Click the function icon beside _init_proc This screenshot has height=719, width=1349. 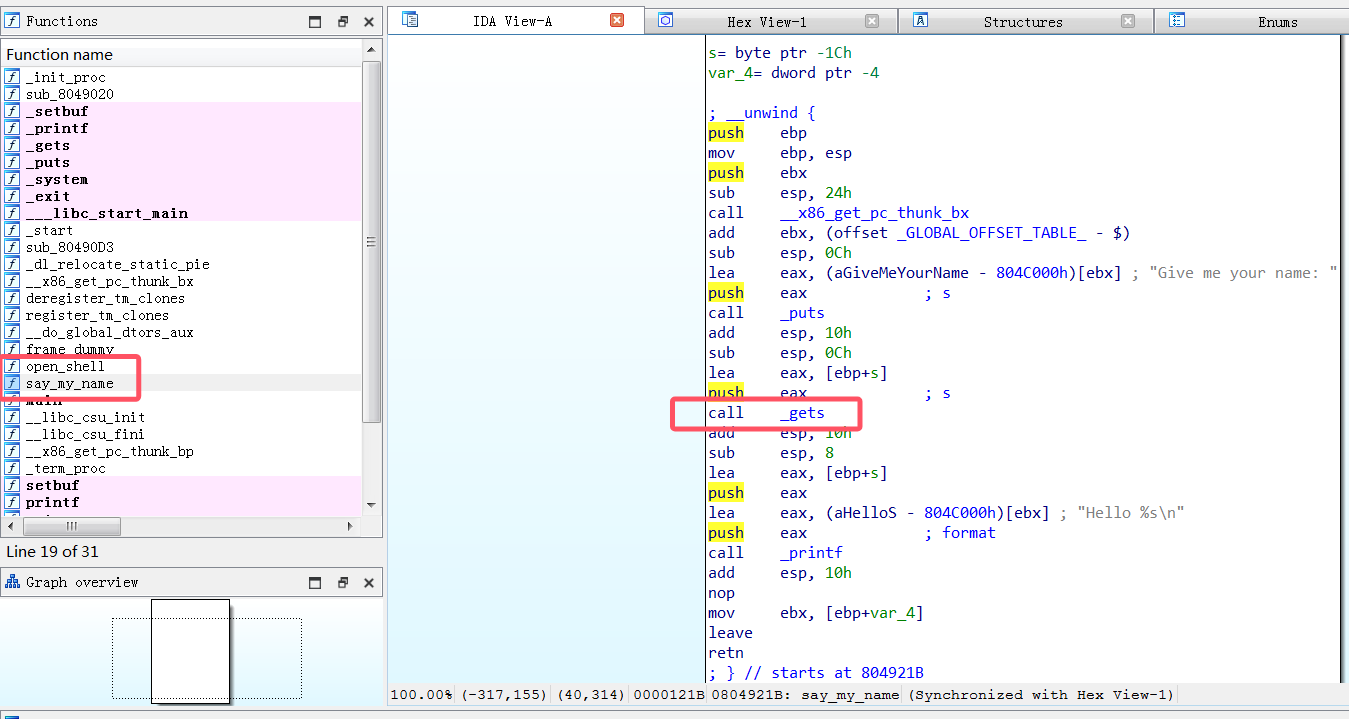tap(12, 77)
